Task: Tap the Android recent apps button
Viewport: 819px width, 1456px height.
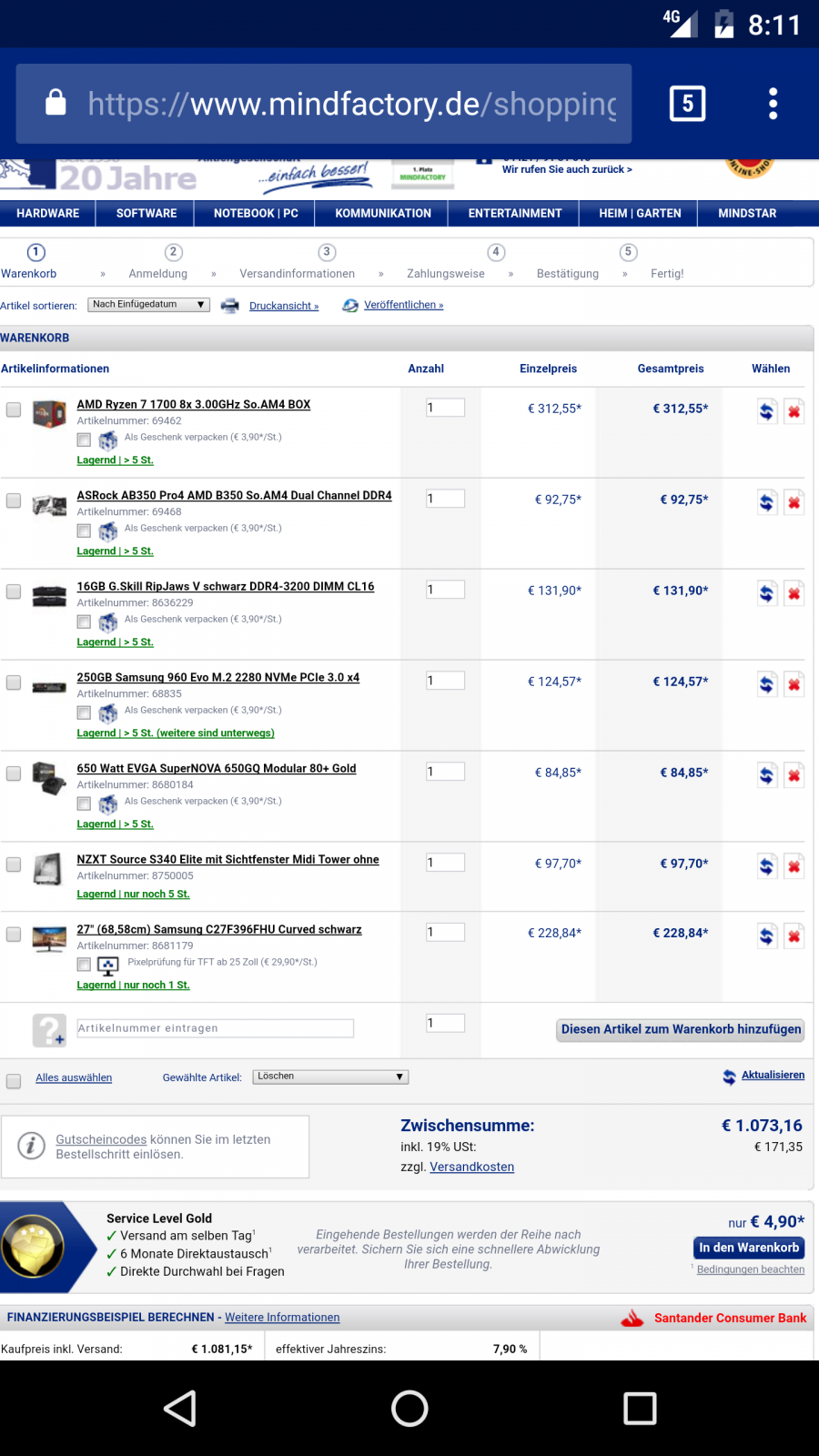Action: 640,1409
